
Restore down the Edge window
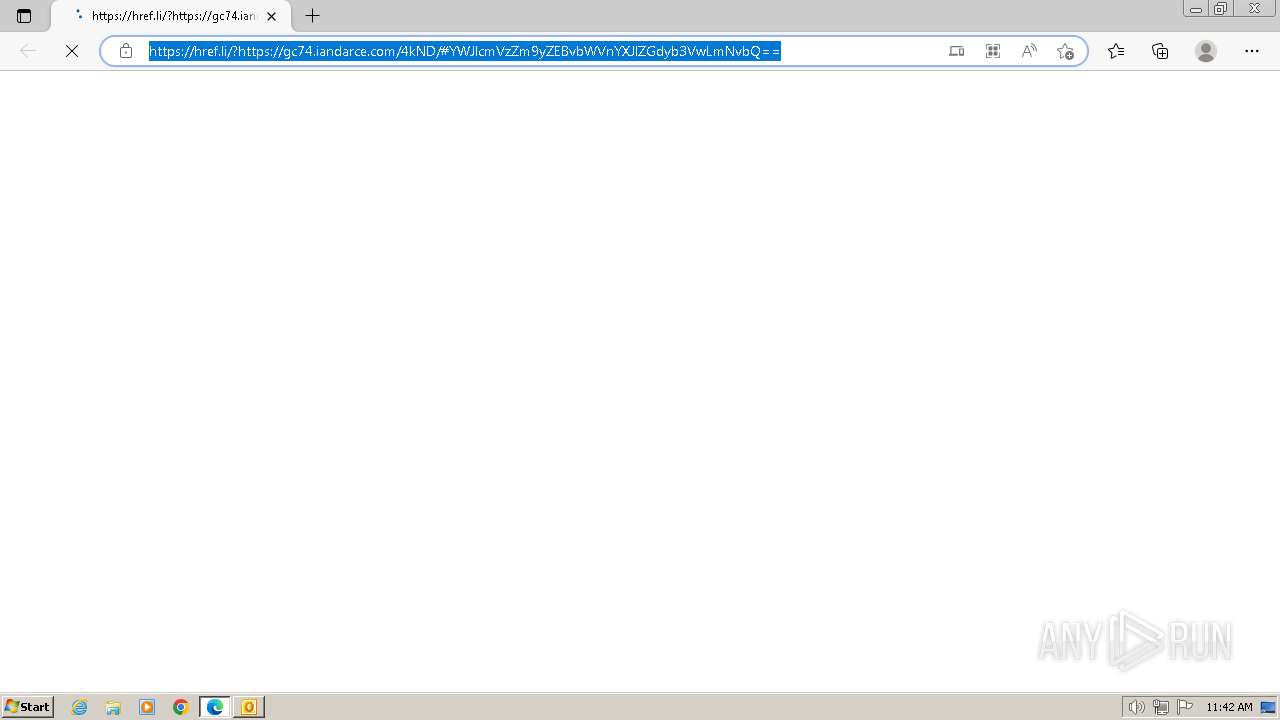coord(1221,9)
